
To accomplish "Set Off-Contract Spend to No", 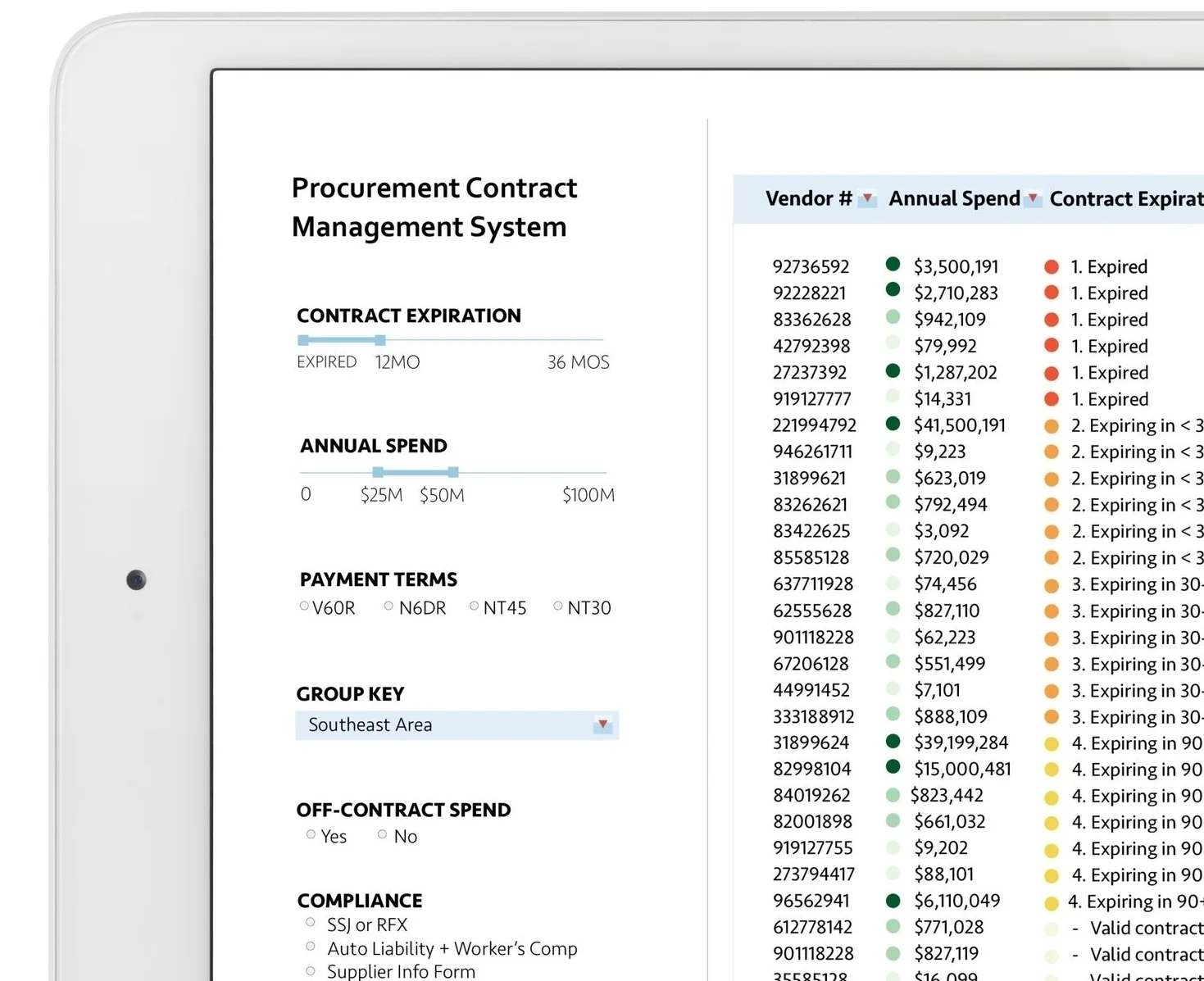I will (382, 834).
